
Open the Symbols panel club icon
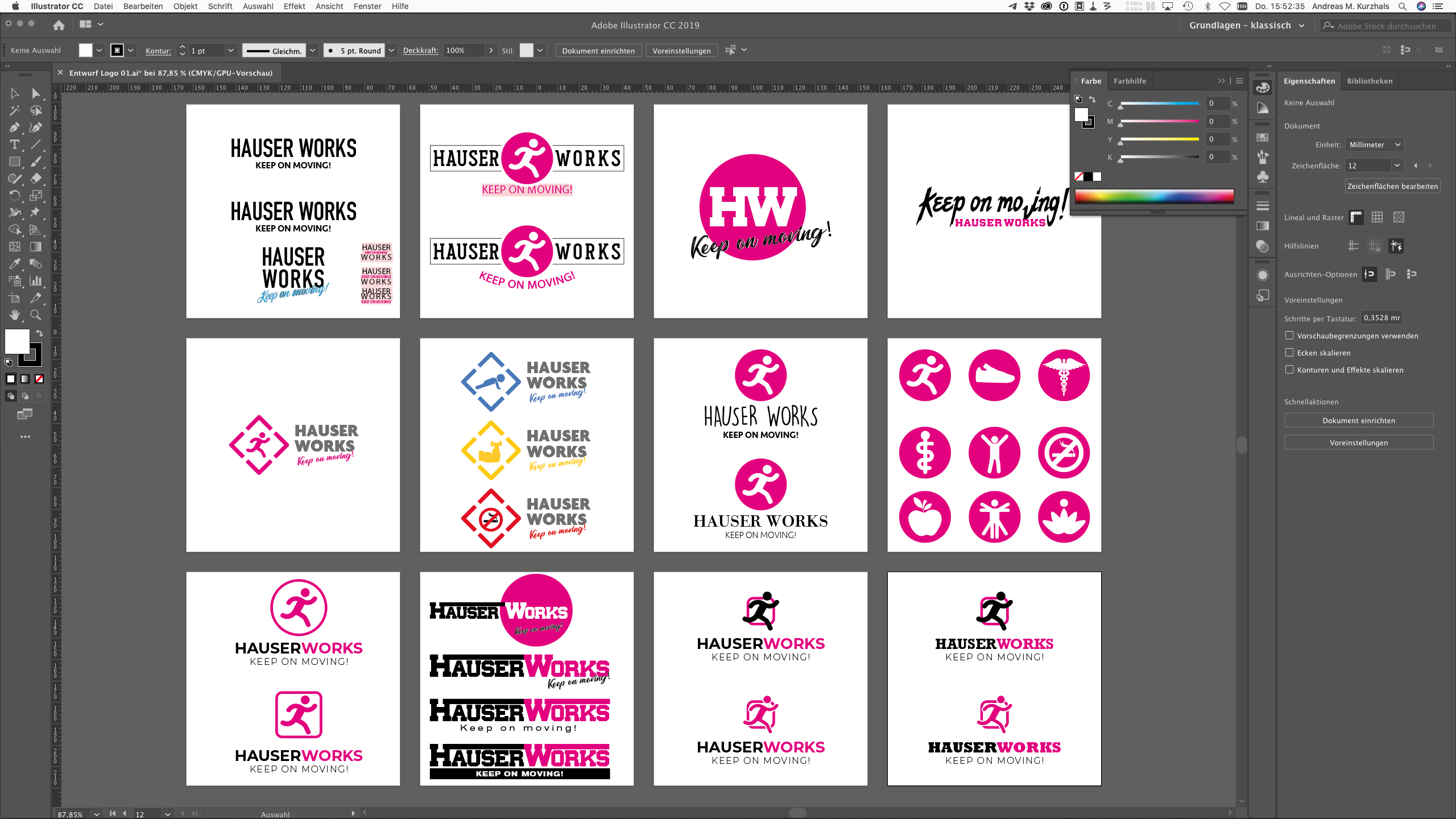point(1263,177)
